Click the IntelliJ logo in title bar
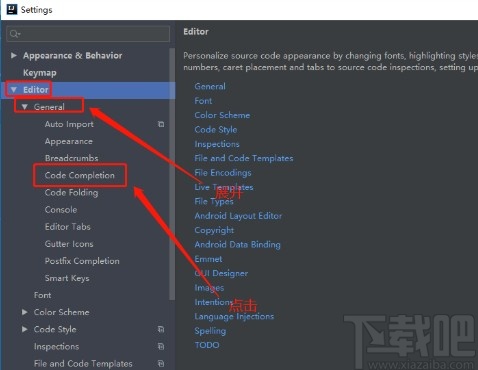 (x=12, y=9)
